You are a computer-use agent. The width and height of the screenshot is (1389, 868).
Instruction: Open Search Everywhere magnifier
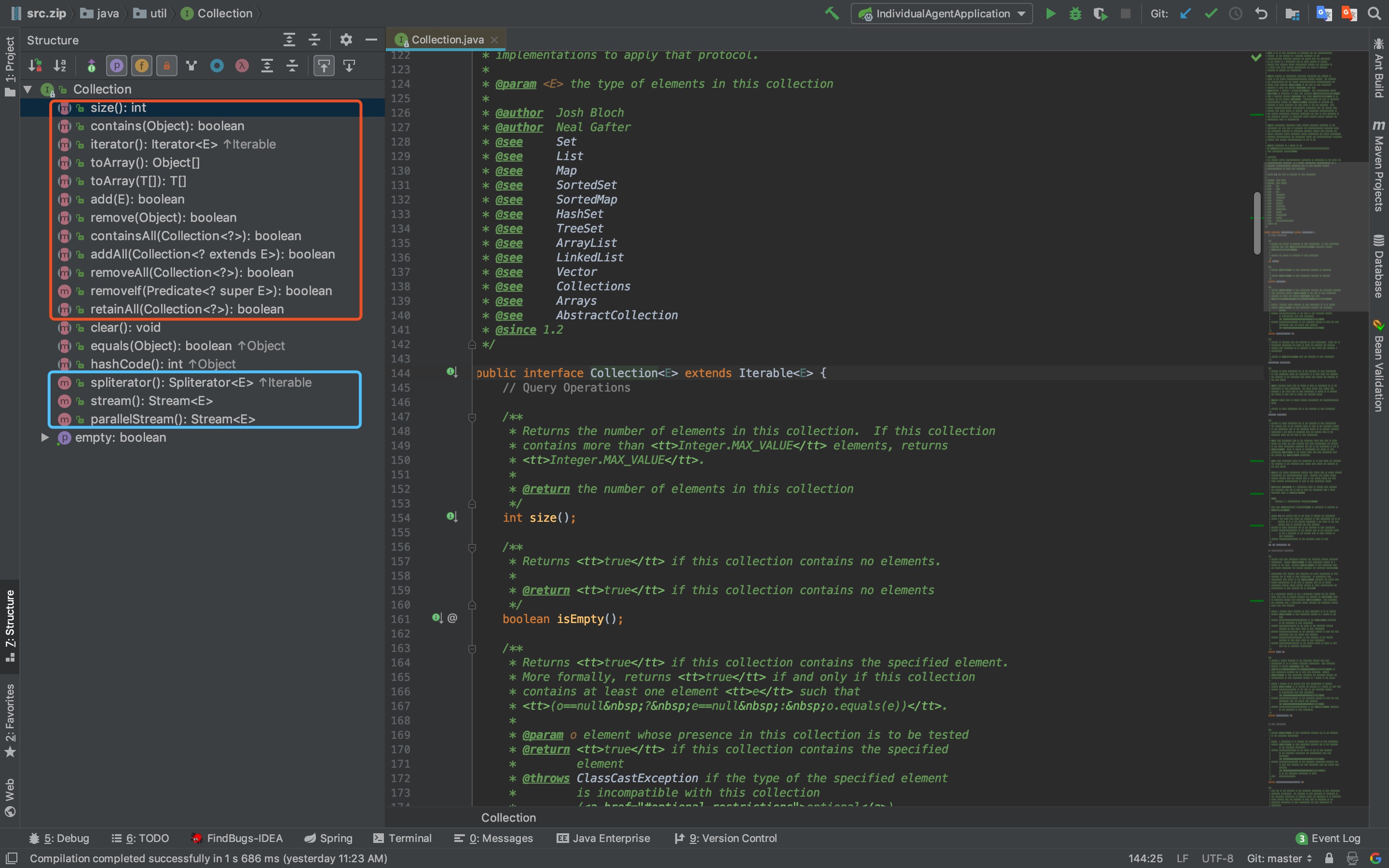pyautogui.click(x=1374, y=13)
